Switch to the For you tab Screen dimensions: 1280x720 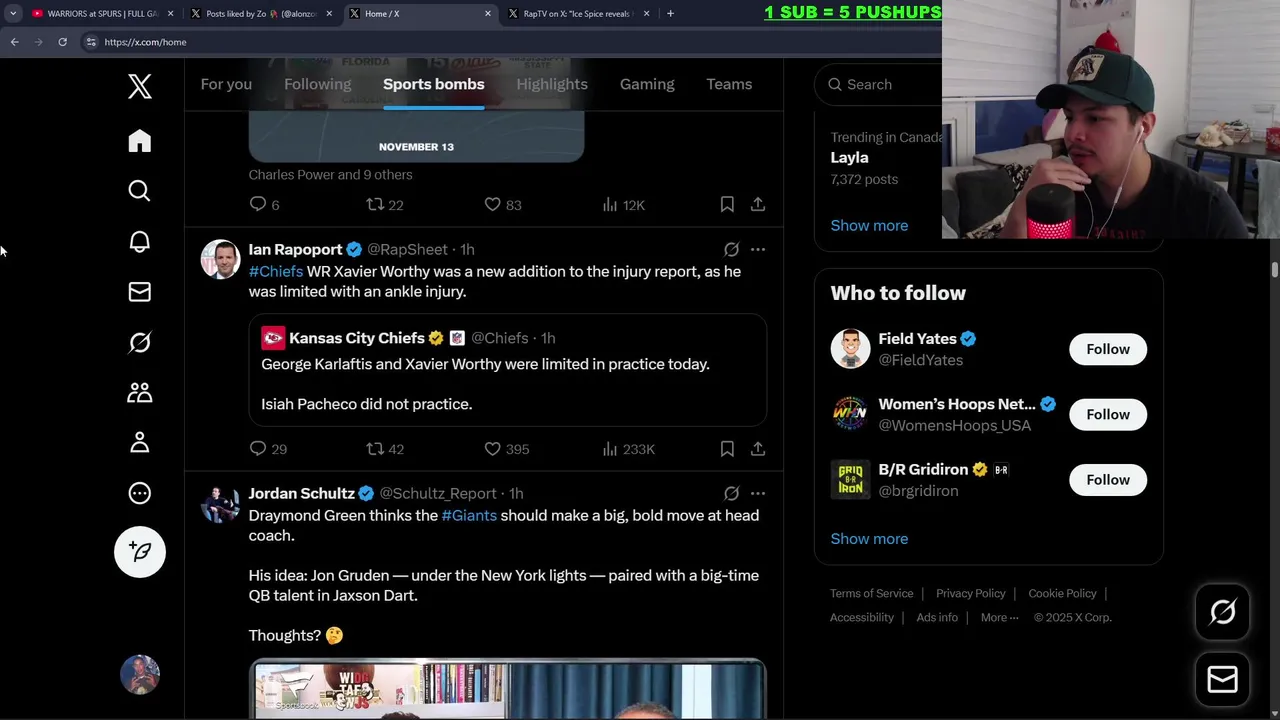[226, 84]
